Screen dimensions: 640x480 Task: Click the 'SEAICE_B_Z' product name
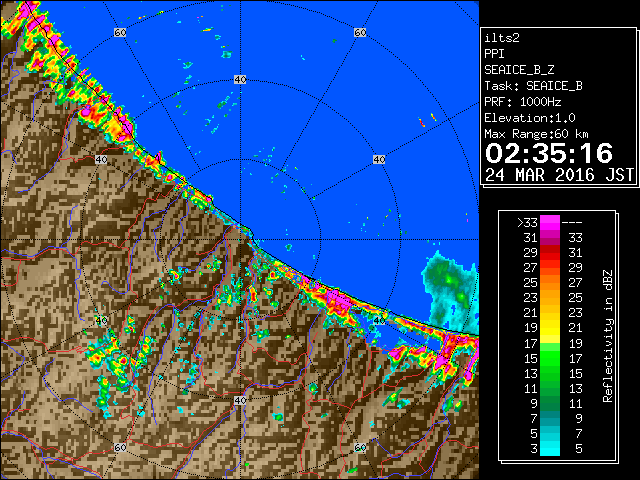[519, 70]
